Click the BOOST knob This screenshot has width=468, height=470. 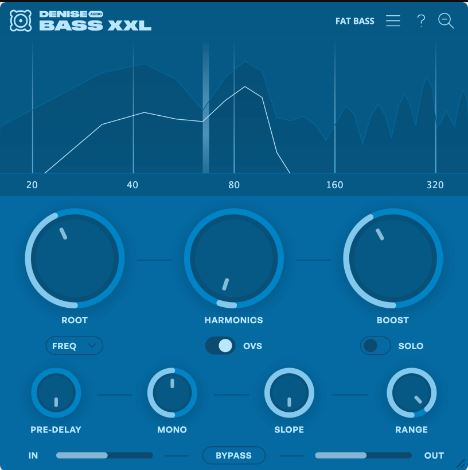[x=393, y=258]
